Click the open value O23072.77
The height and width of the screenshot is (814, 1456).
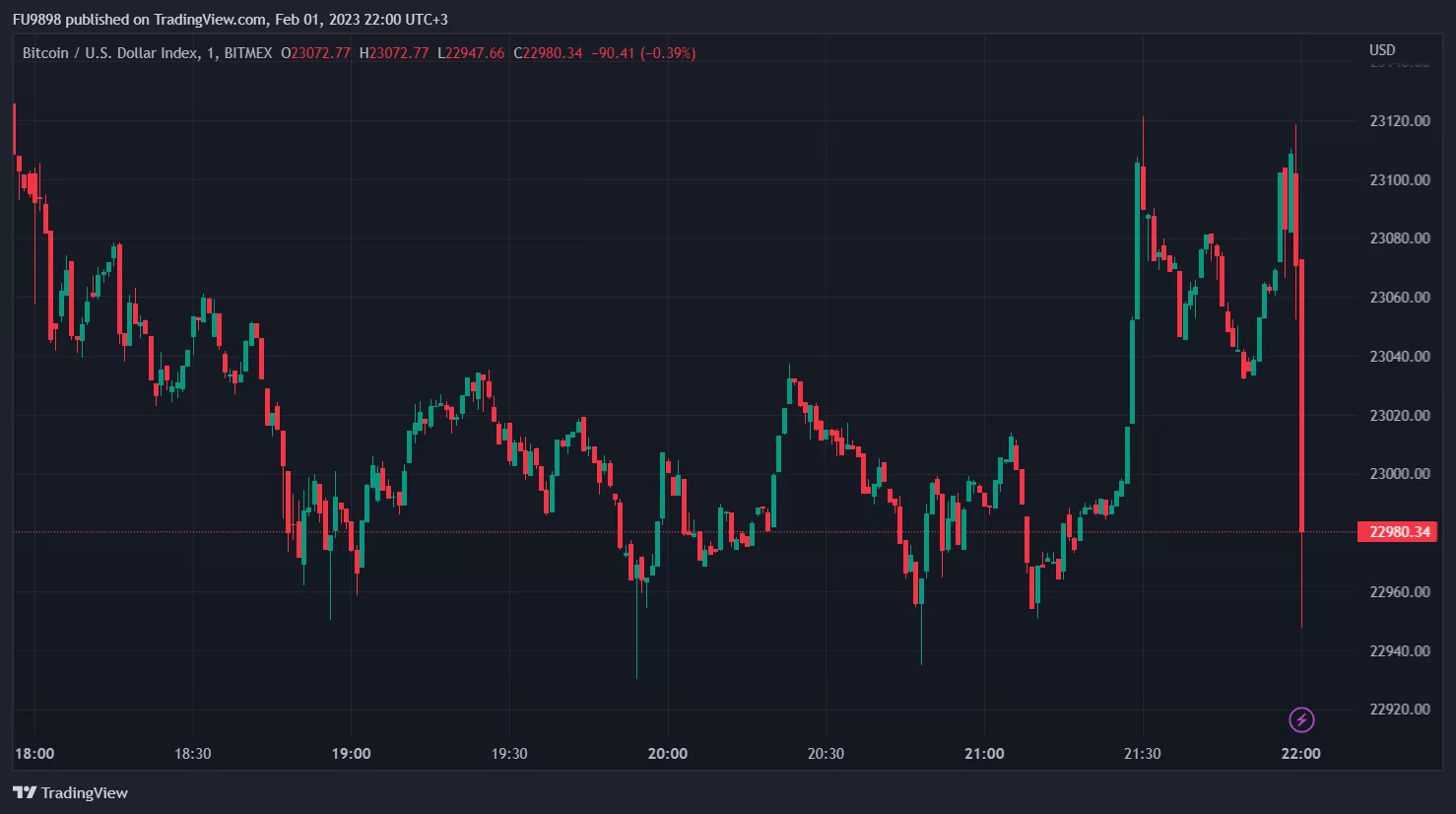[x=315, y=53]
